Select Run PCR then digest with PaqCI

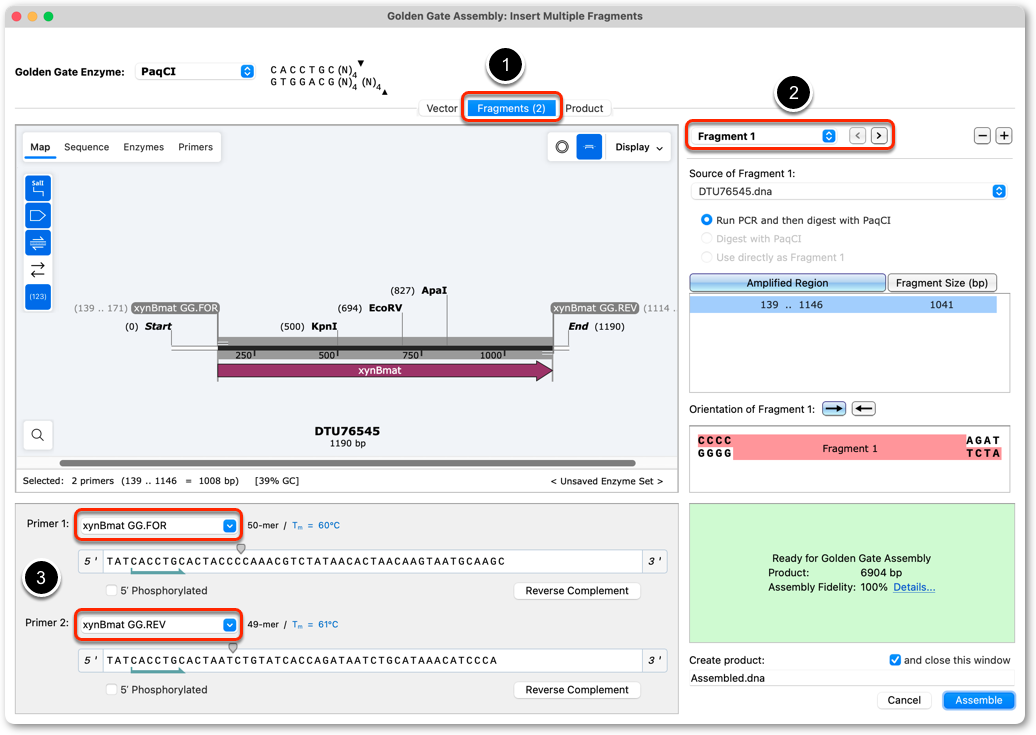pyautogui.click(x=706, y=219)
